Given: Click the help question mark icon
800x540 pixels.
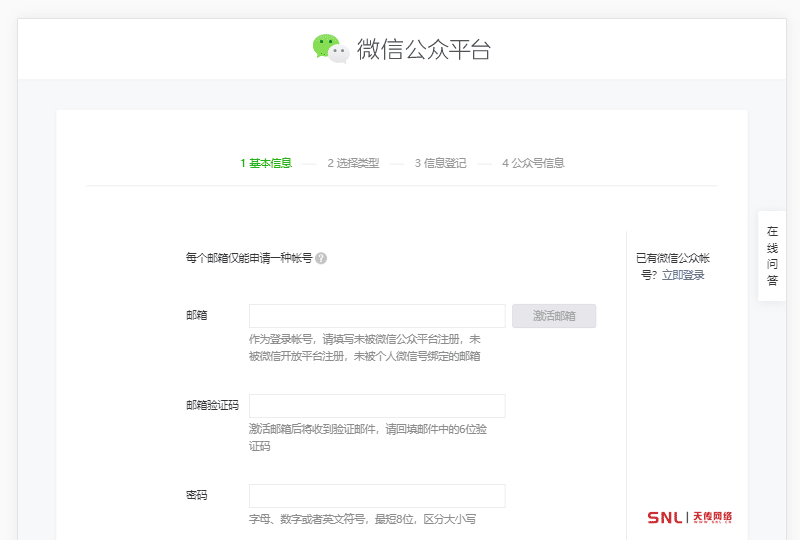Looking at the screenshot, I should click(x=321, y=258).
